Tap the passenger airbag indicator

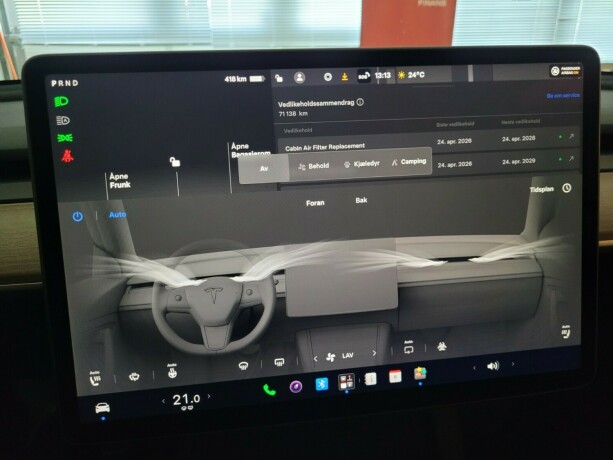pos(565,71)
